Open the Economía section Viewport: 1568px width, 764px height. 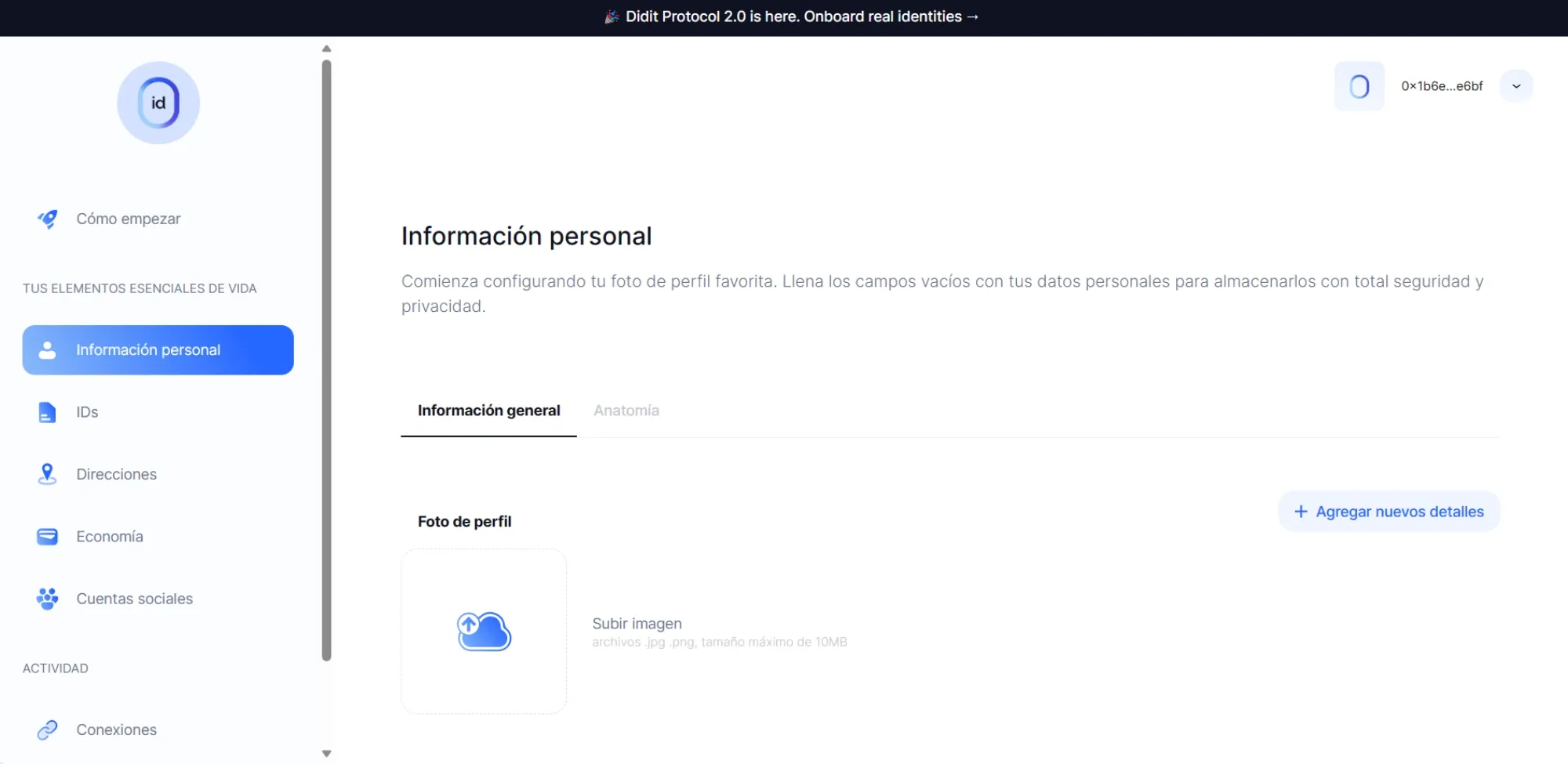(x=110, y=537)
